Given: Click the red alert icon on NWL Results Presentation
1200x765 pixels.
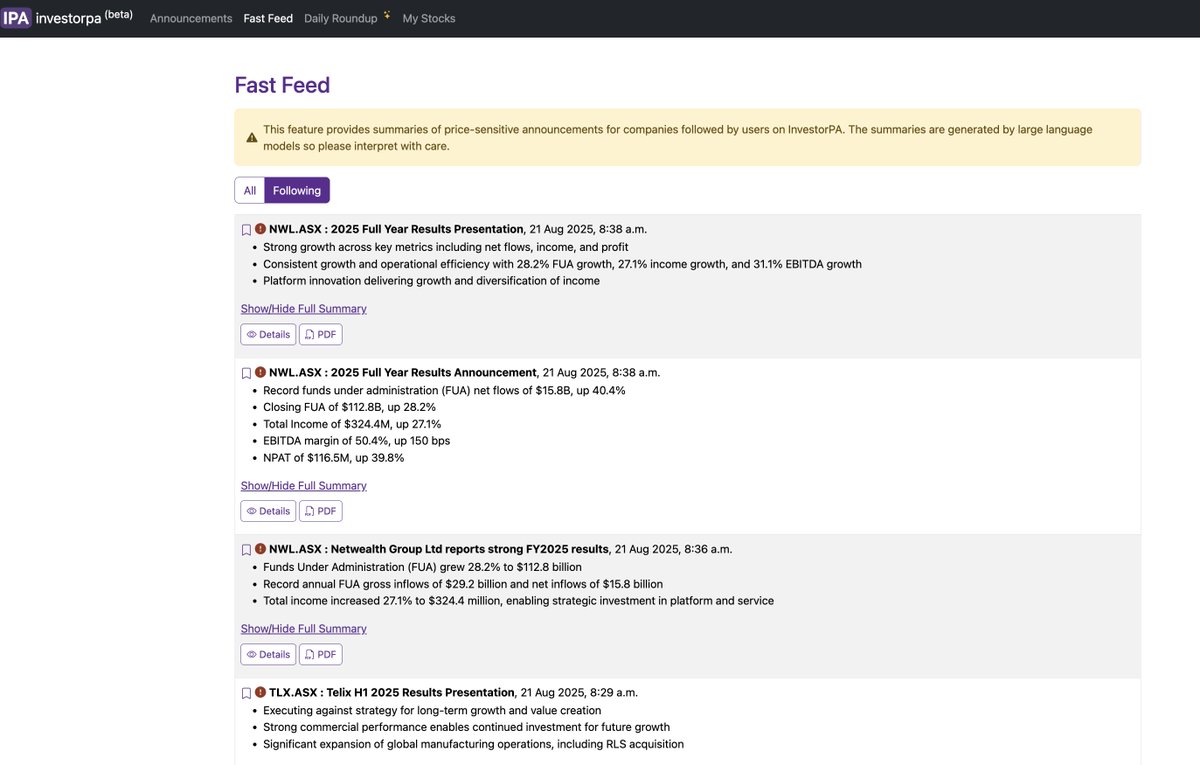Looking at the screenshot, I should (260, 229).
